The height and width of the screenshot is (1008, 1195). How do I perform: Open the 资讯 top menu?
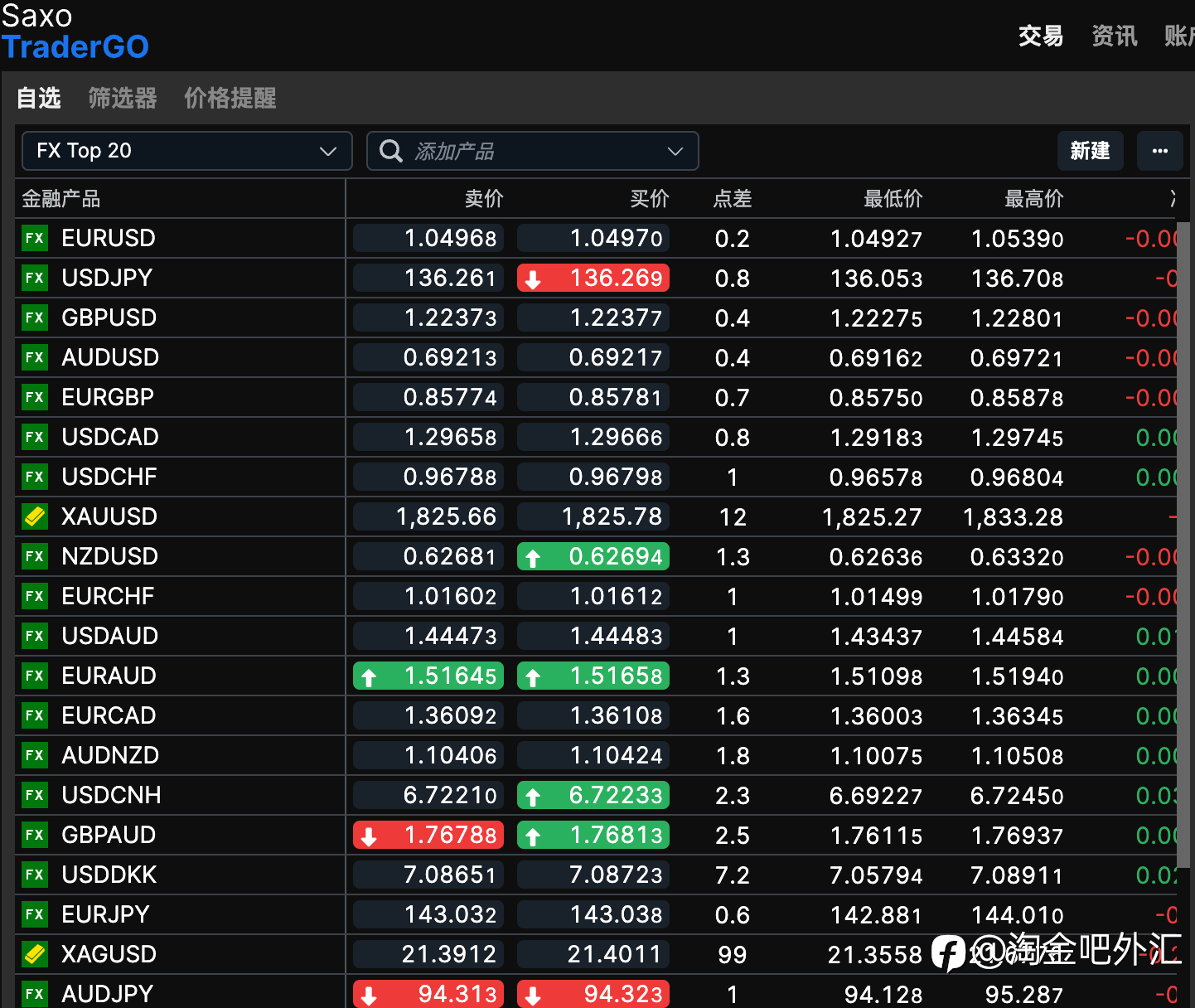[x=1115, y=36]
